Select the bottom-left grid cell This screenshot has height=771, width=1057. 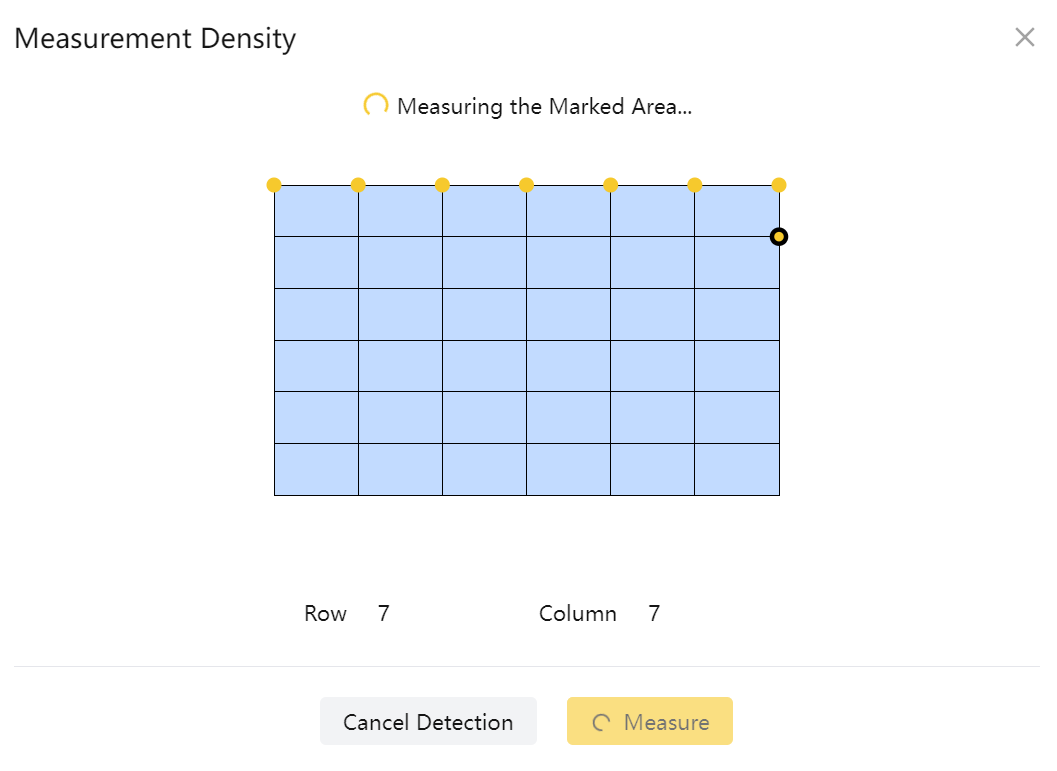click(316, 469)
